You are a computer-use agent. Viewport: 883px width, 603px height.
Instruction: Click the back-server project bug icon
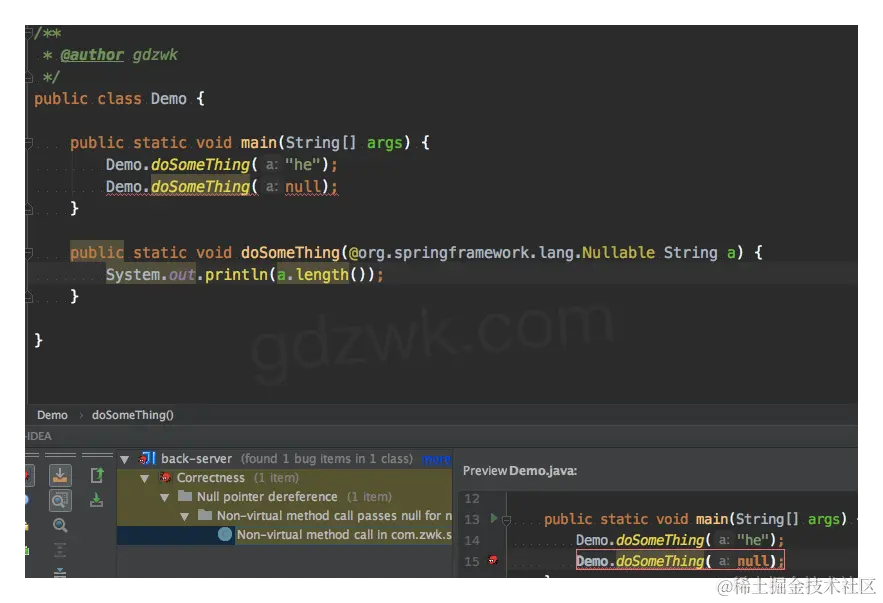(147, 458)
